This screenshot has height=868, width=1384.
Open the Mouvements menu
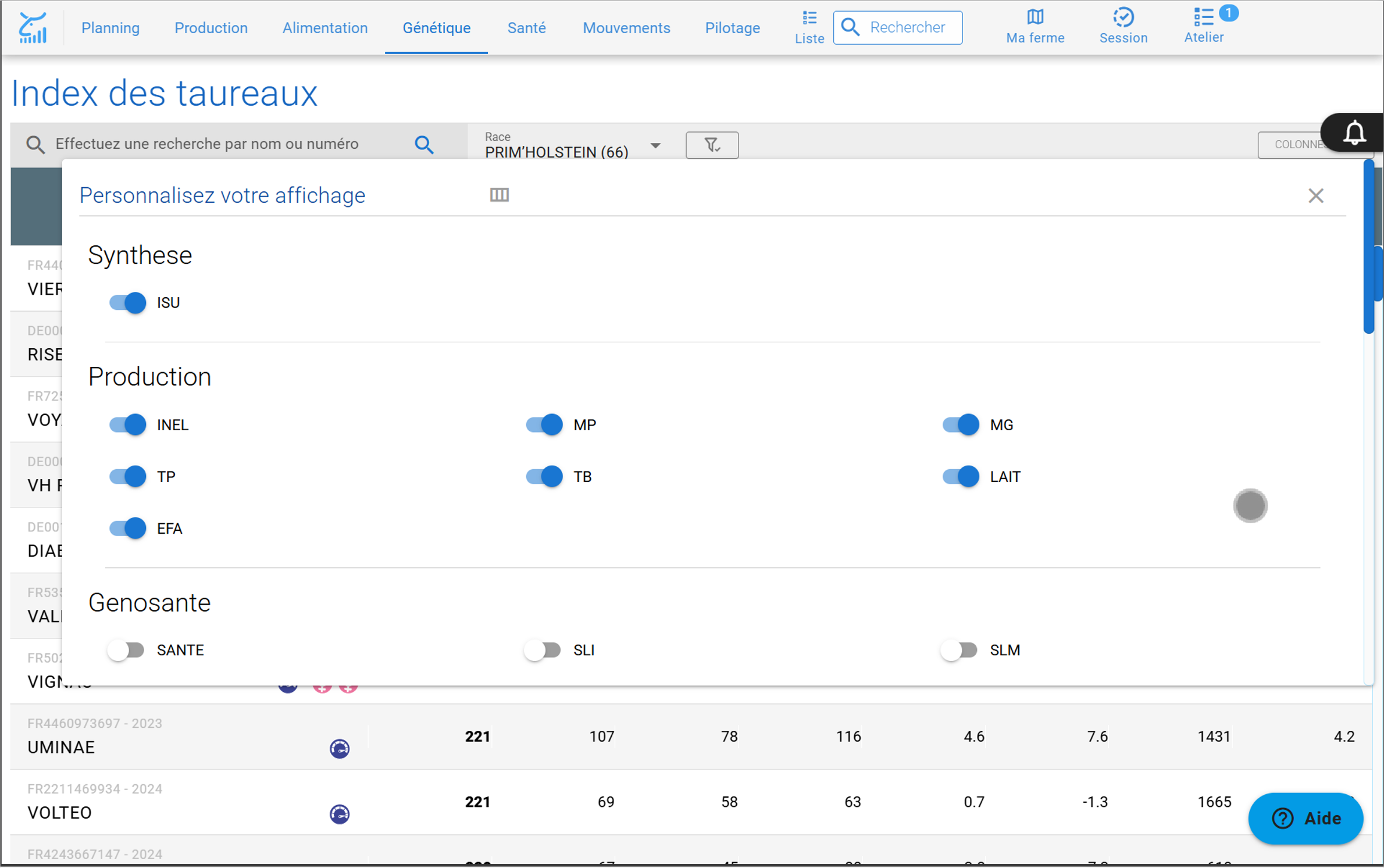pyautogui.click(x=626, y=28)
